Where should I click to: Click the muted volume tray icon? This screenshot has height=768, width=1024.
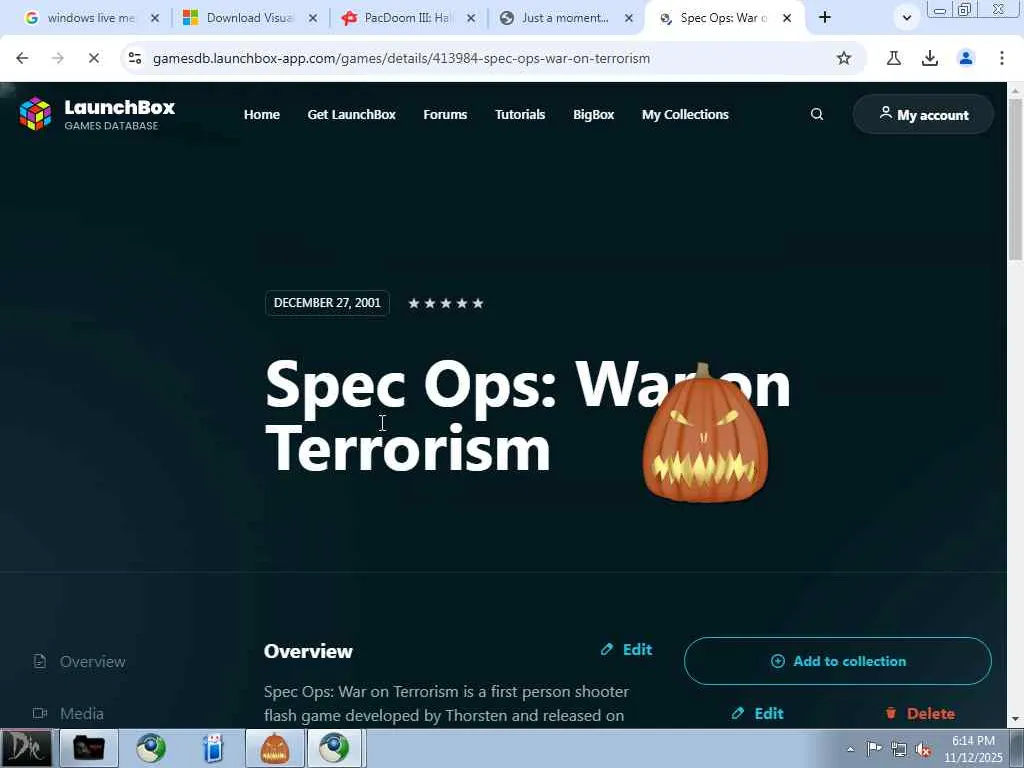923,749
